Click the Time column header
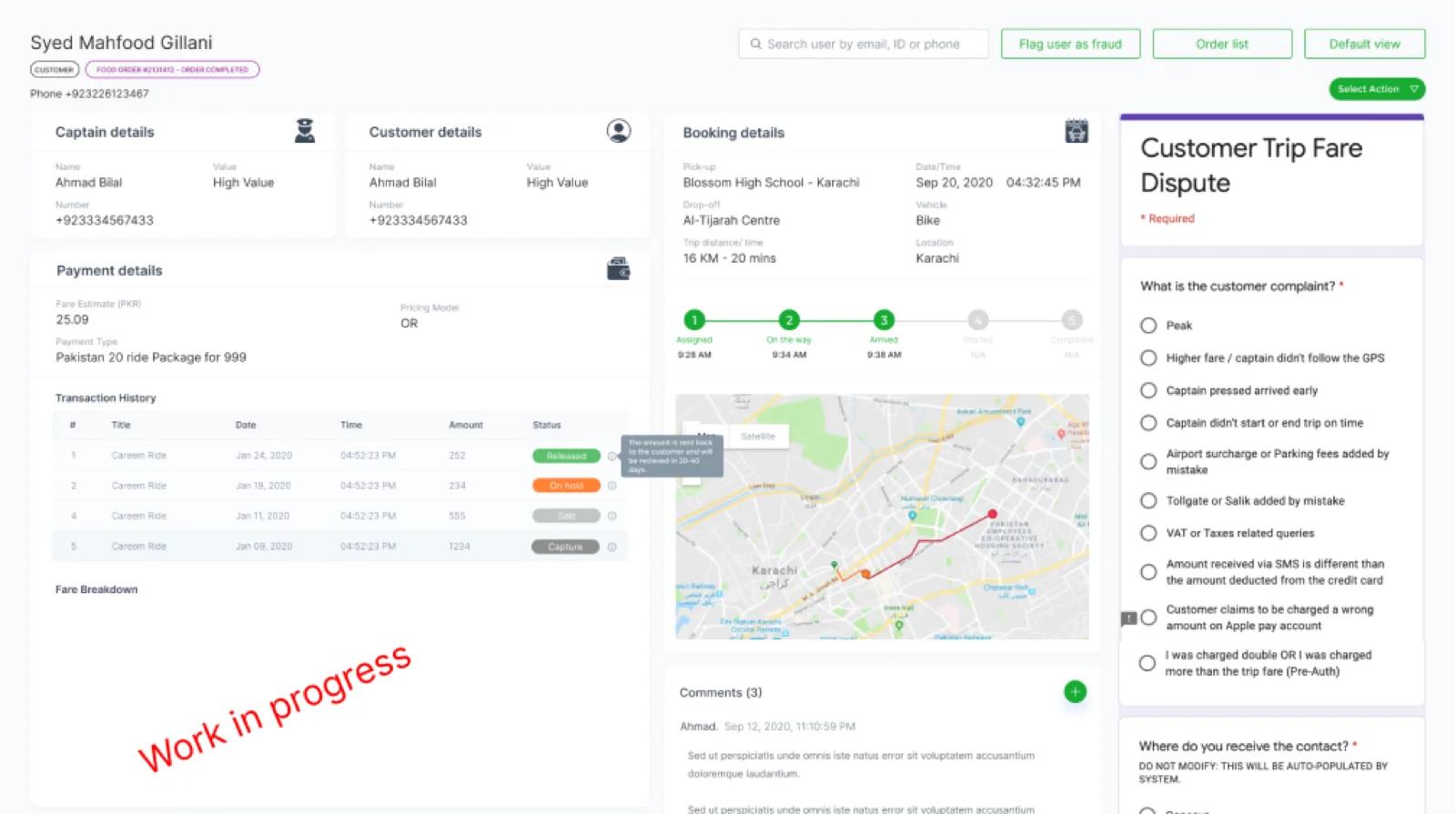 351,426
